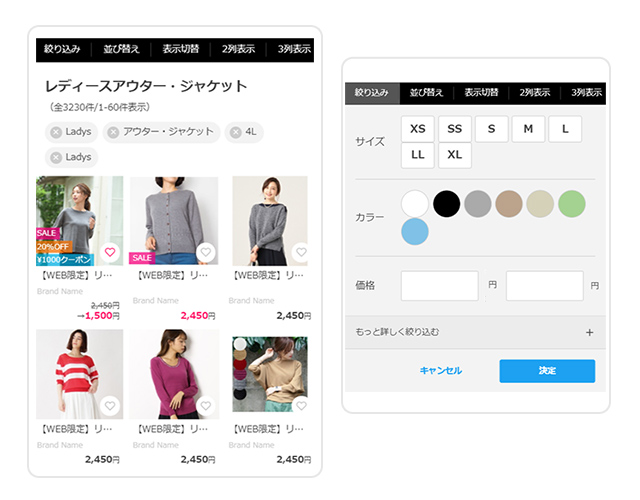Remove the アウター・ジャケット filter chip
The height and width of the screenshot is (500, 640).
tap(113, 132)
